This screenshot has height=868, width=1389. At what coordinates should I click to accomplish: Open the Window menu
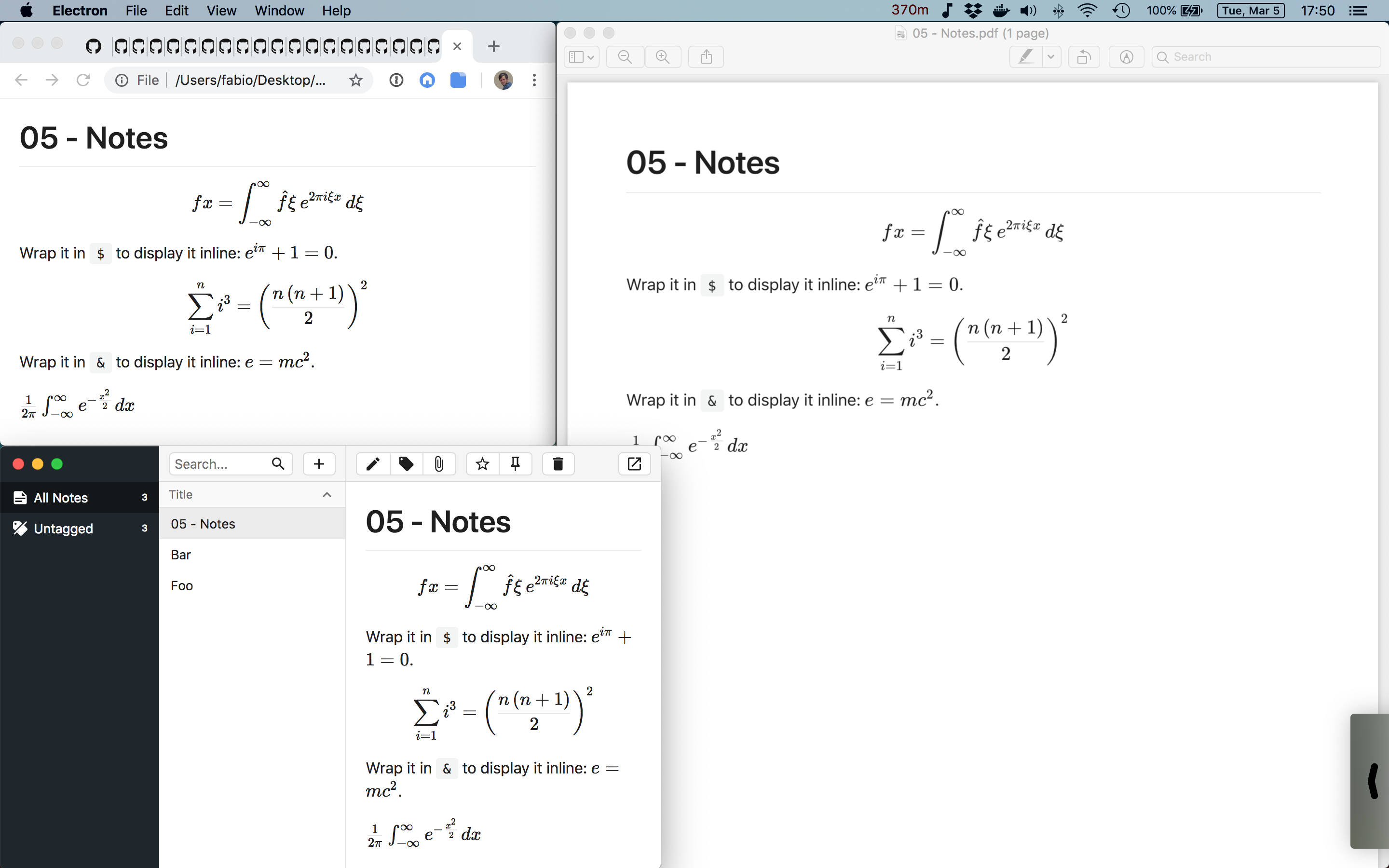[280, 10]
